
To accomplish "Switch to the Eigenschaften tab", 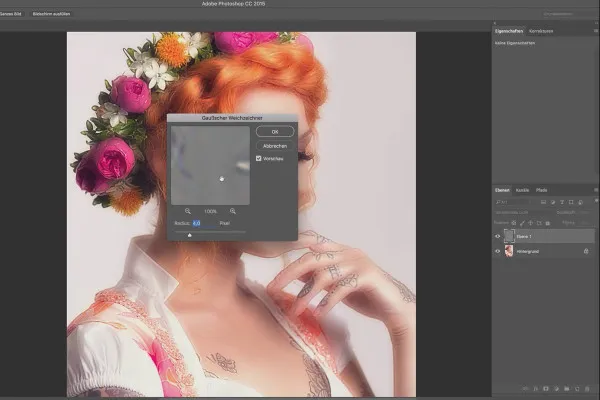I will click(x=509, y=31).
